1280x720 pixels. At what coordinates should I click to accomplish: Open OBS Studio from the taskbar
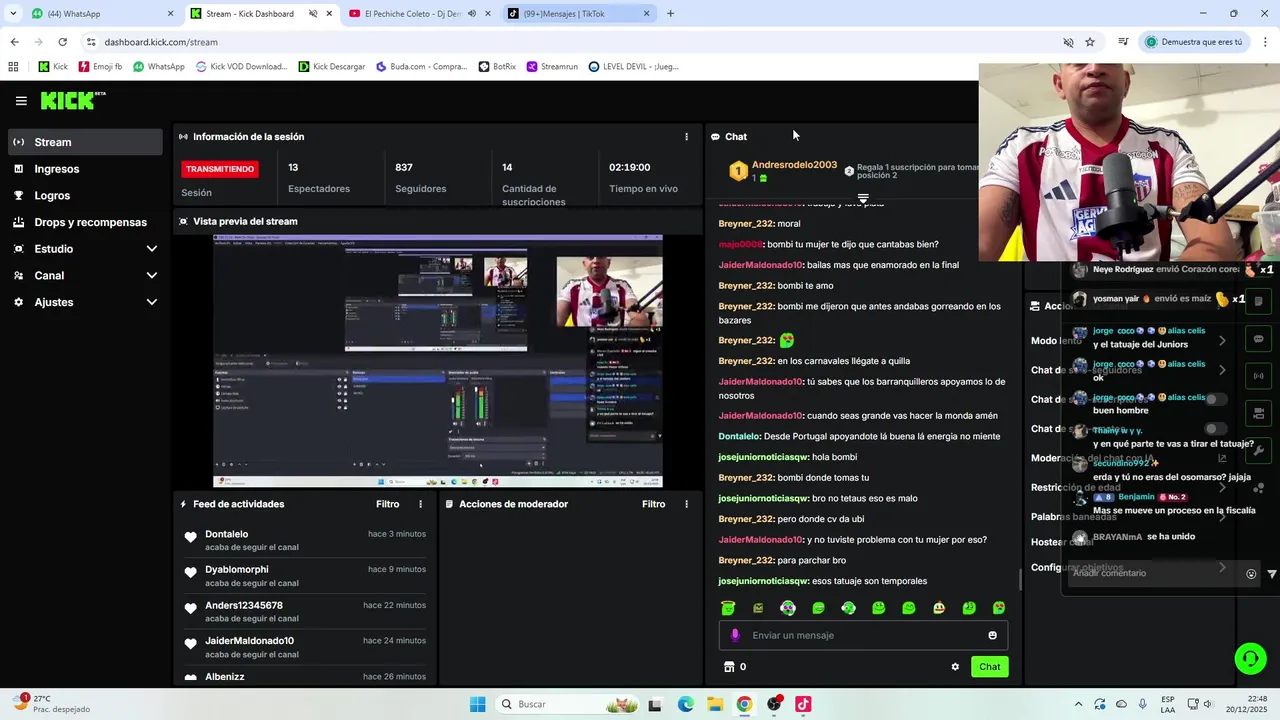774,704
